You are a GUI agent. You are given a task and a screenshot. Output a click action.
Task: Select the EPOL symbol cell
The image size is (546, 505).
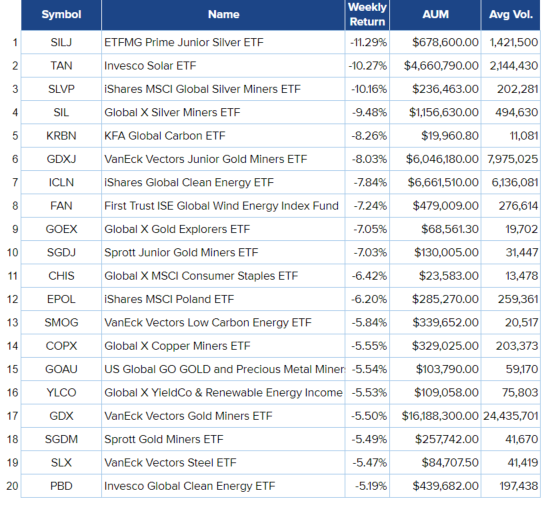coord(61,299)
